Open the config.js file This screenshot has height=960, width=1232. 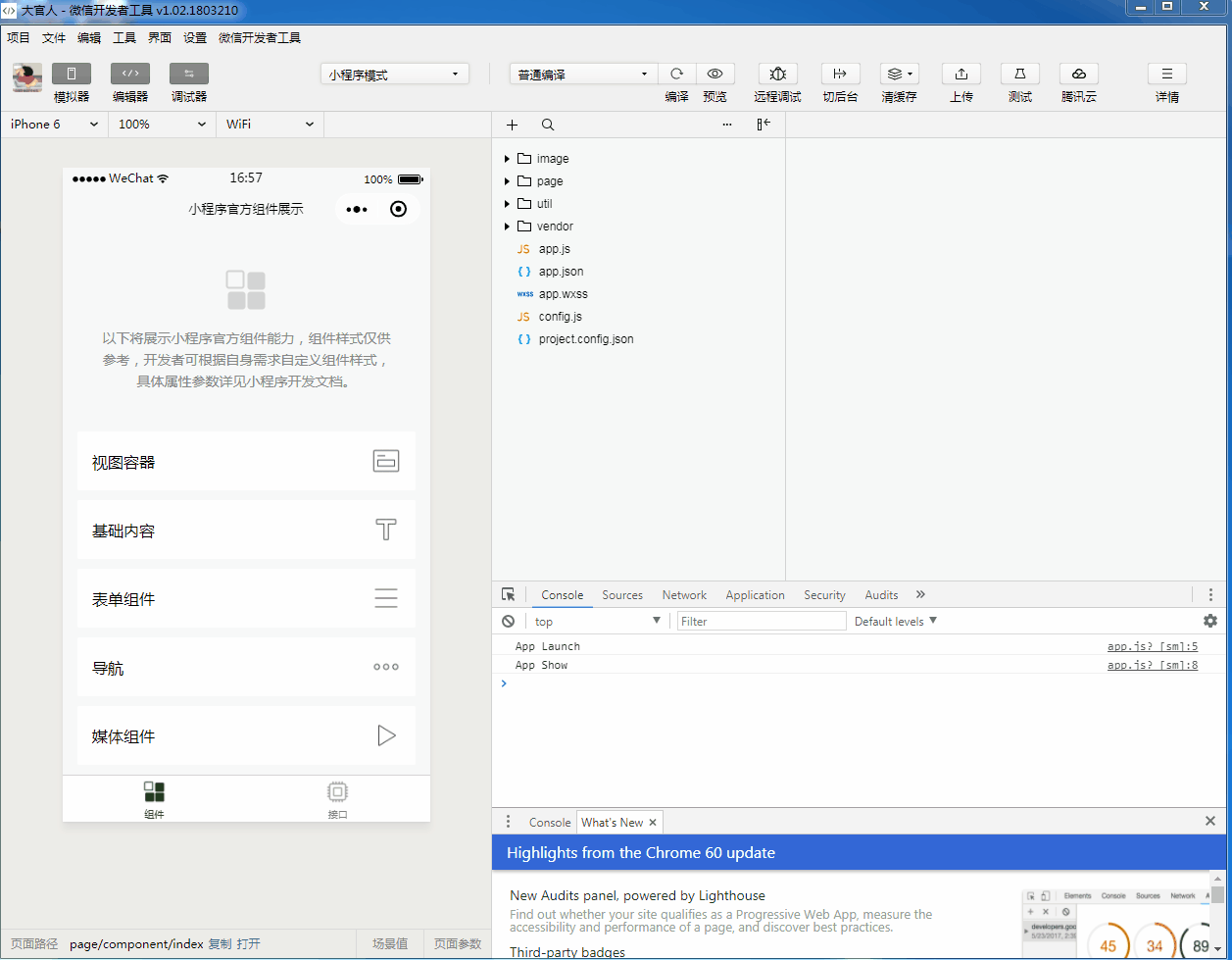pos(560,317)
